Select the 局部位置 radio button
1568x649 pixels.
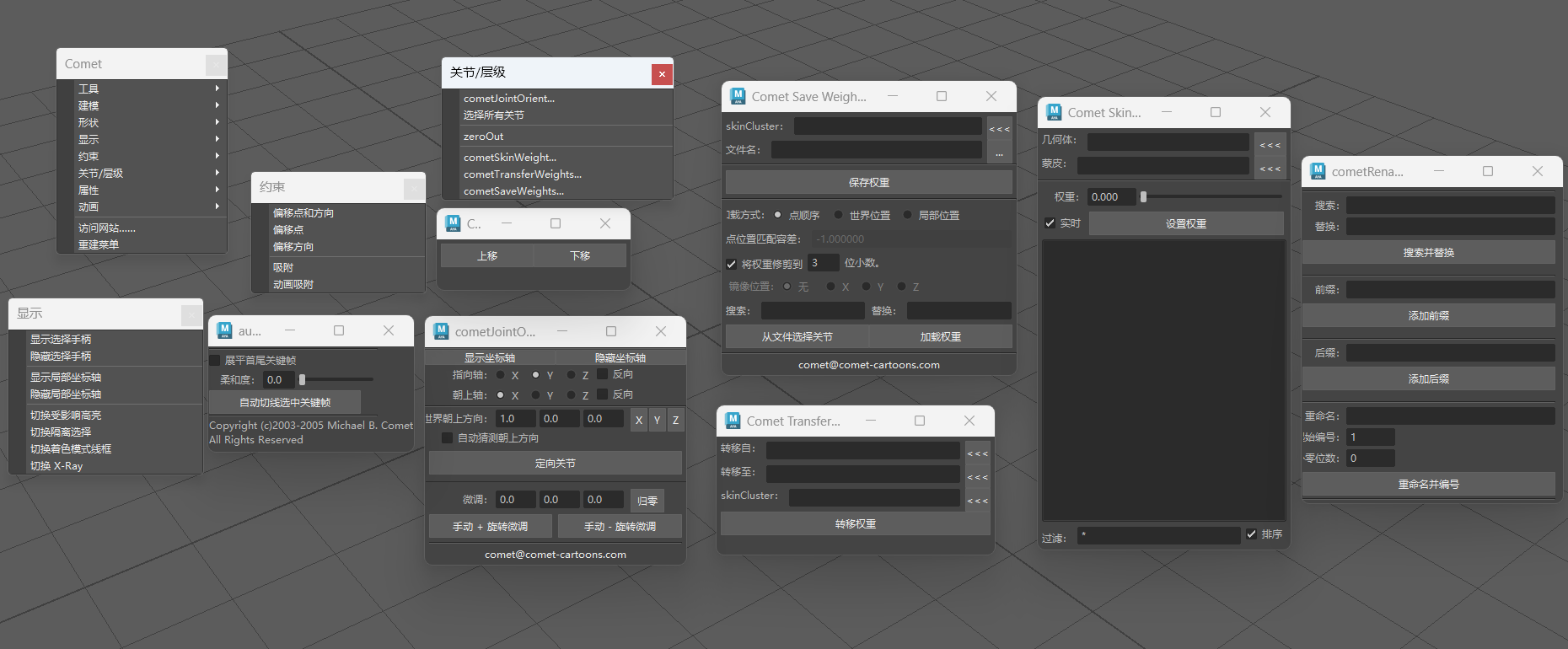[x=907, y=215]
